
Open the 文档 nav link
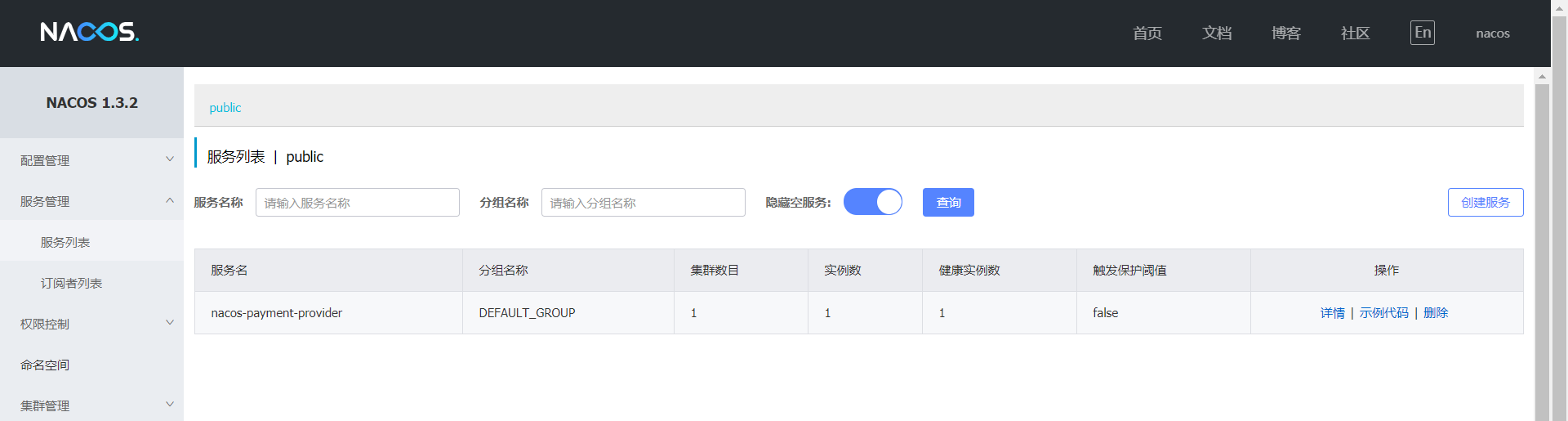pos(1217,33)
